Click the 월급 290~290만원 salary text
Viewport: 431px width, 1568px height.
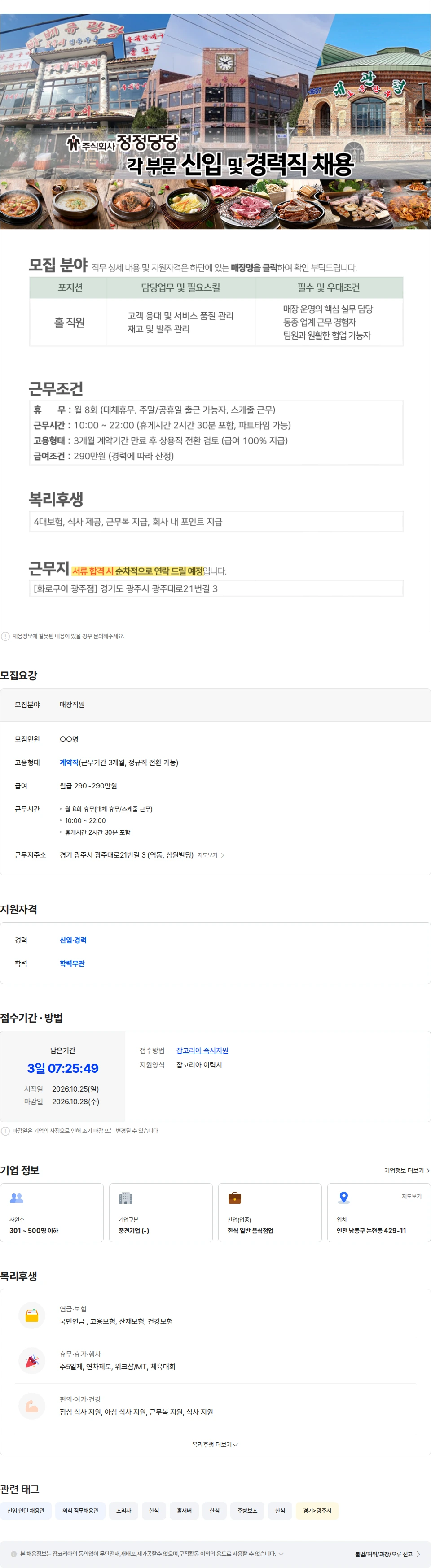pos(88,786)
